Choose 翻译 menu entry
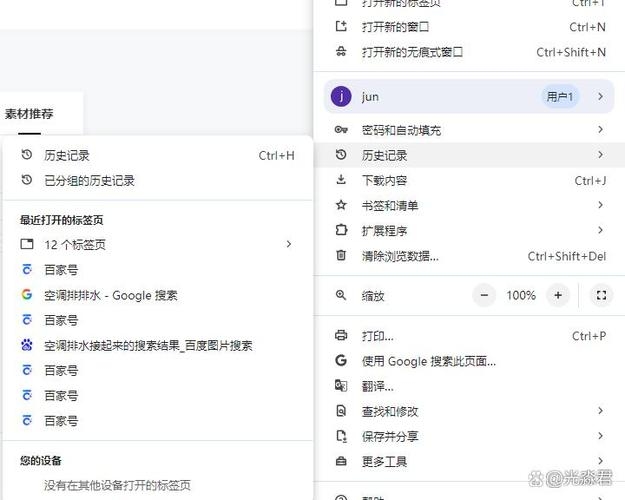 pyautogui.click(x=470, y=386)
